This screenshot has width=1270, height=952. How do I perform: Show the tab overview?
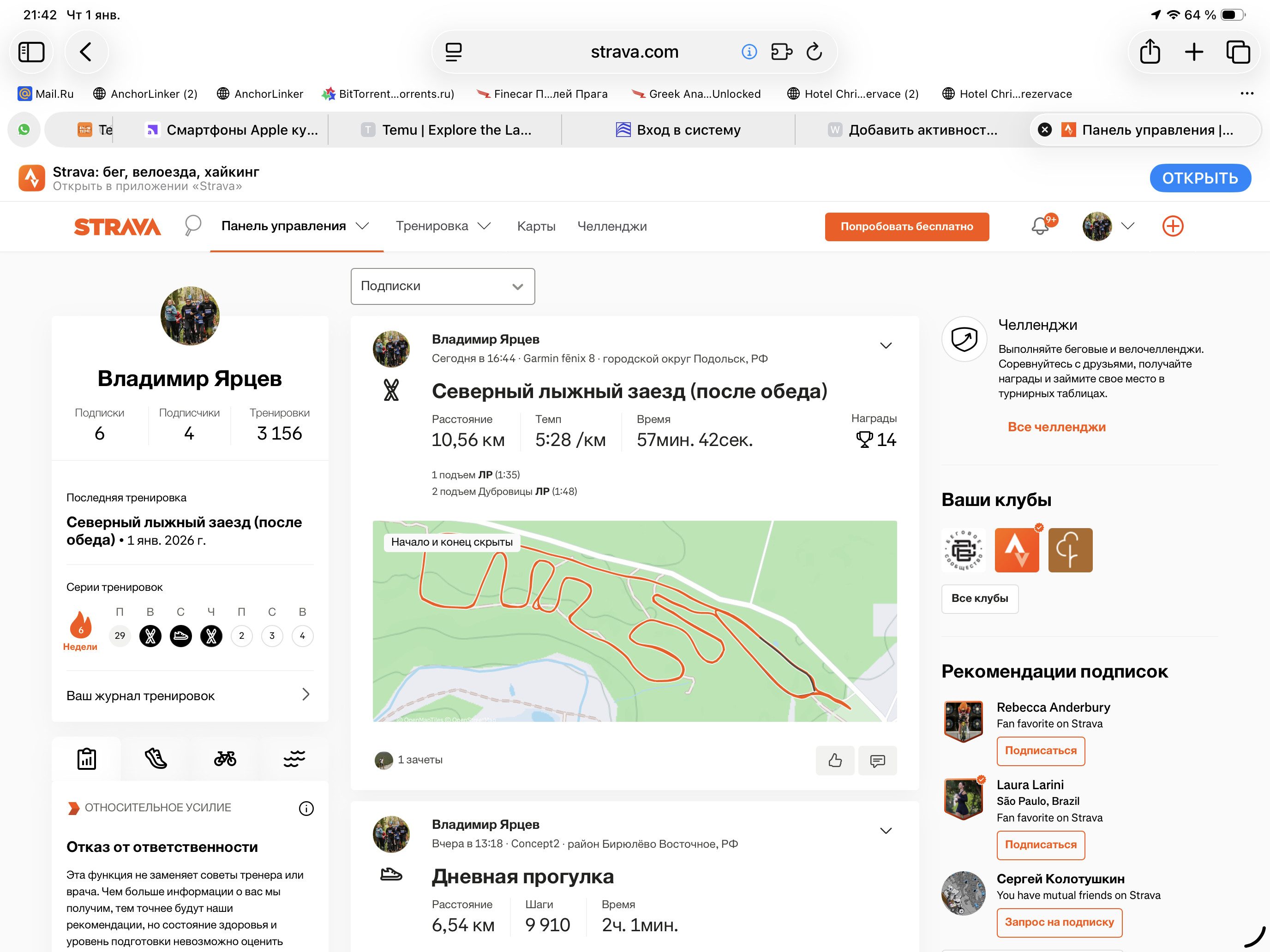coord(1238,52)
